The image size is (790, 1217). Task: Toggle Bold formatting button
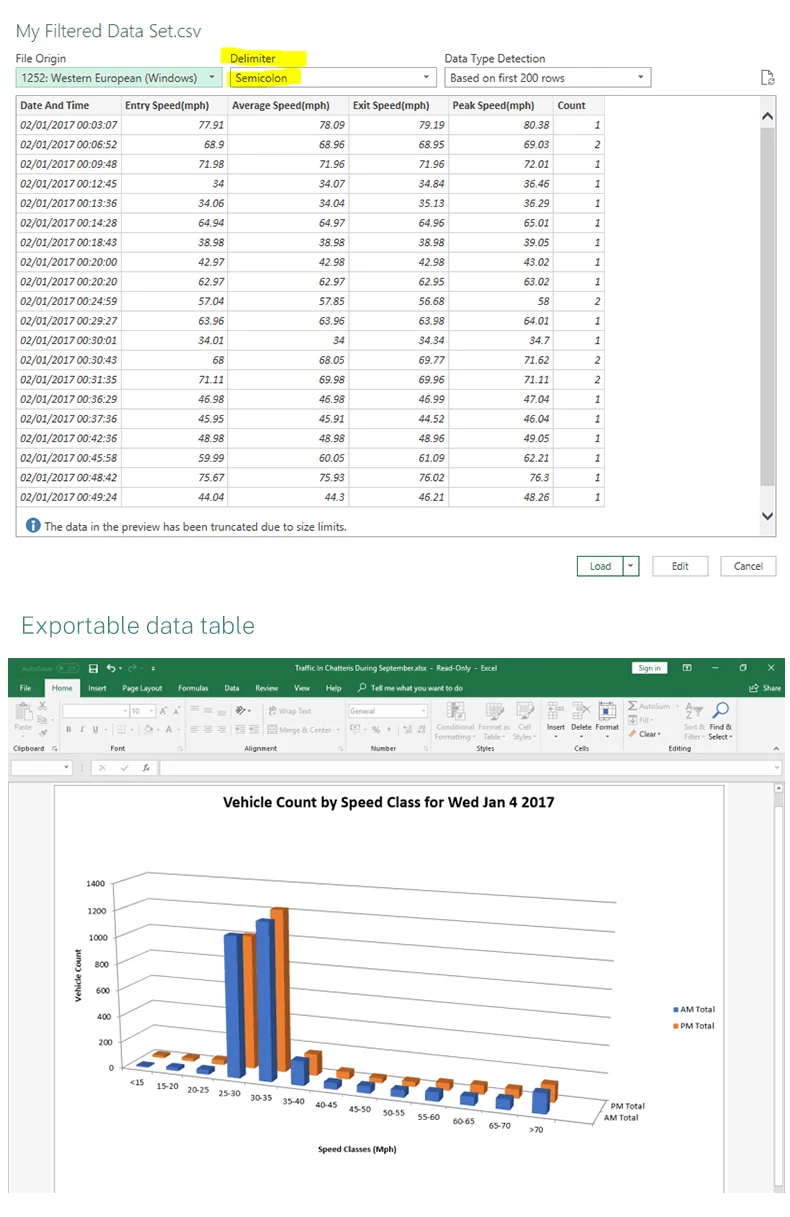point(68,730)
